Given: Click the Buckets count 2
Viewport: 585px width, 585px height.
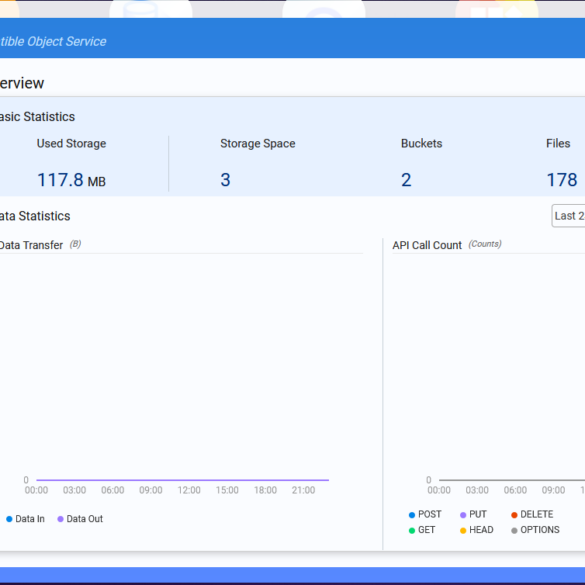Looking at the screenshot, I should (406, 180).
